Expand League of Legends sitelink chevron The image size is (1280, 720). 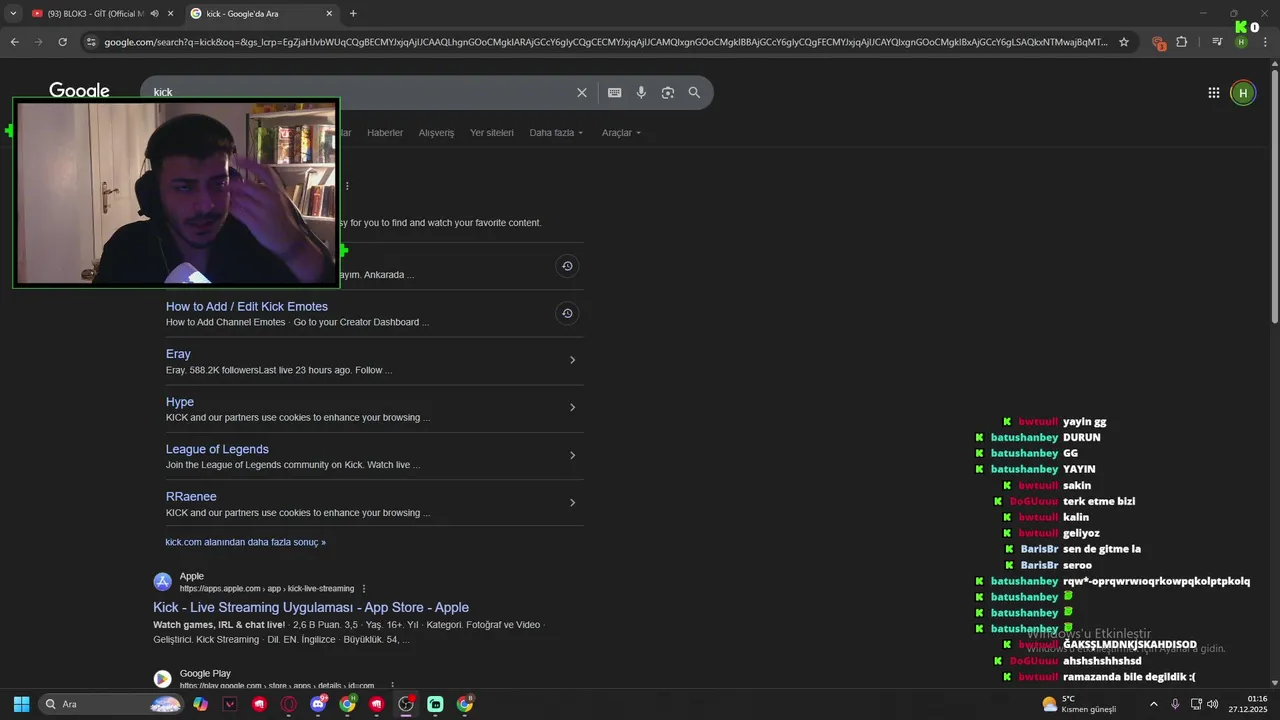click(572, 455)
